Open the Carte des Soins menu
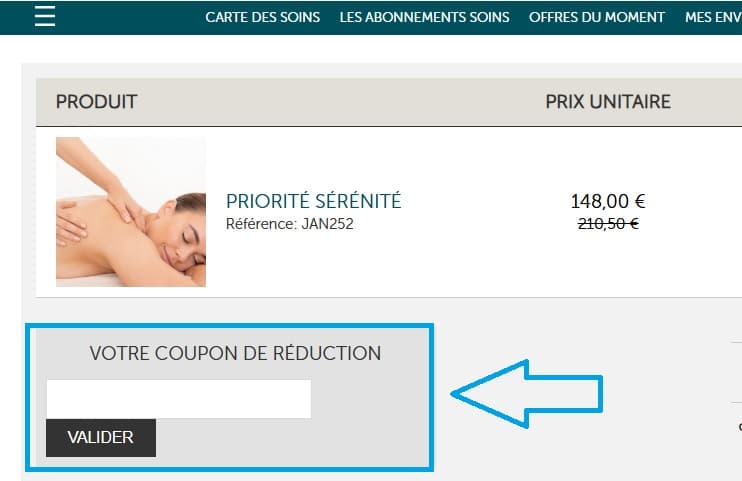The width and height of the screenshot is (742, 481). click(x=262, y=17)
